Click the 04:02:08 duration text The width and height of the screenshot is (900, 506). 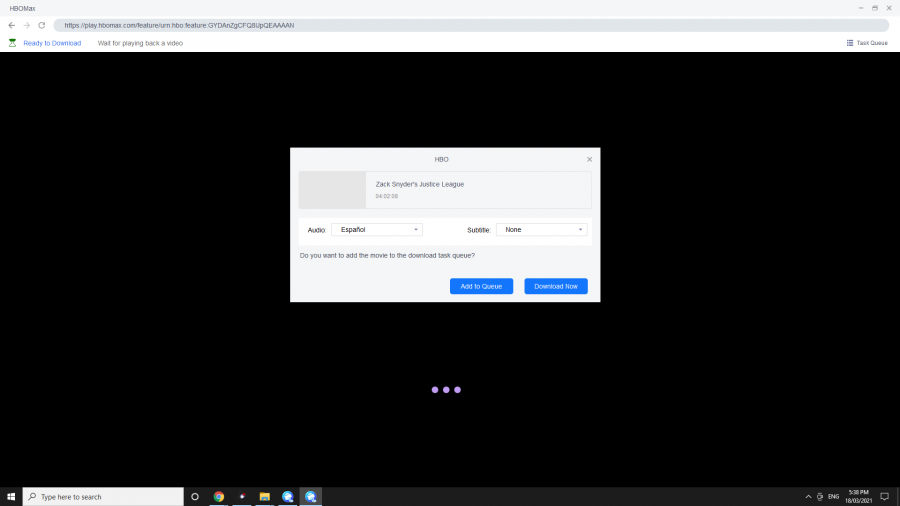tap(386, 196)
